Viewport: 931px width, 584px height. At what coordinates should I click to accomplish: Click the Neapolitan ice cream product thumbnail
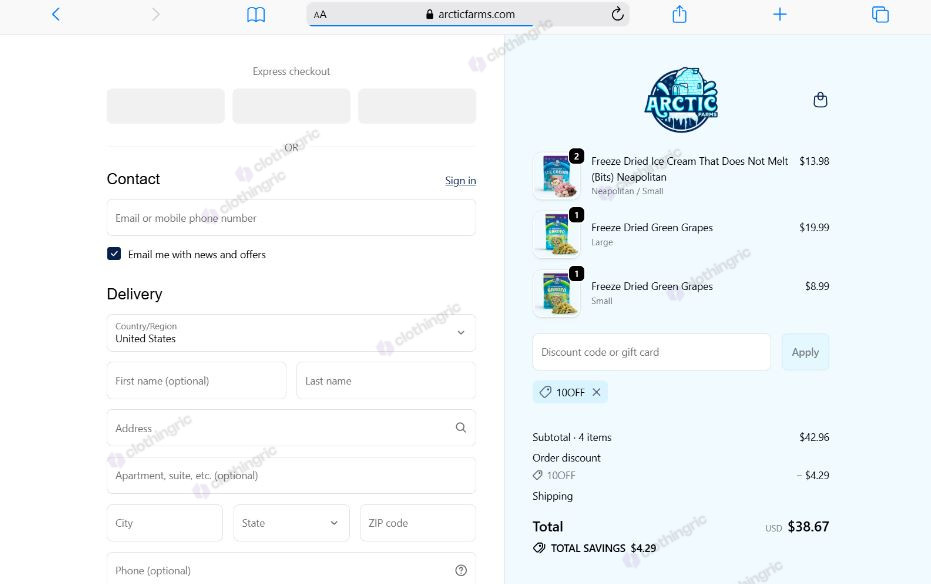(556, 175)
